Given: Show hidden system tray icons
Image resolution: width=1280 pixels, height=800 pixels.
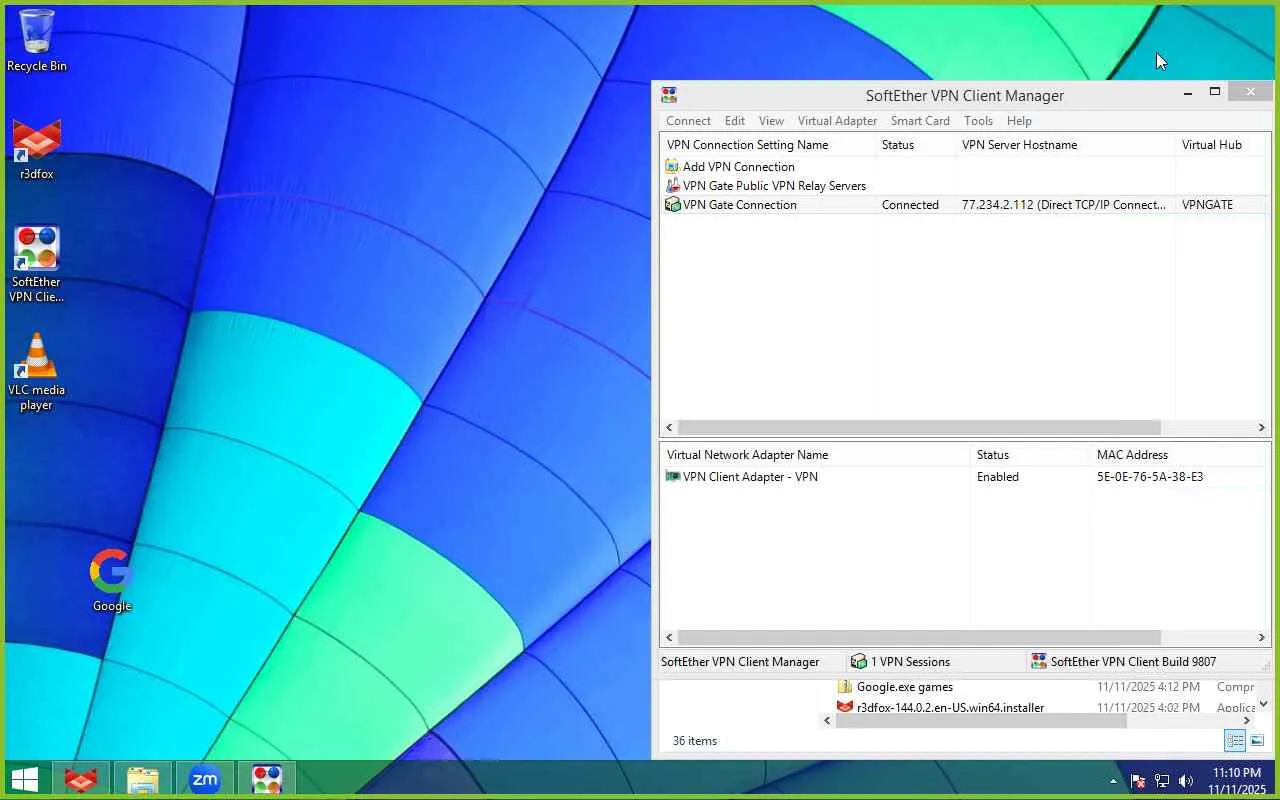Looking at the screenshot, I should pyautogui.click(x=1113, y=781).
